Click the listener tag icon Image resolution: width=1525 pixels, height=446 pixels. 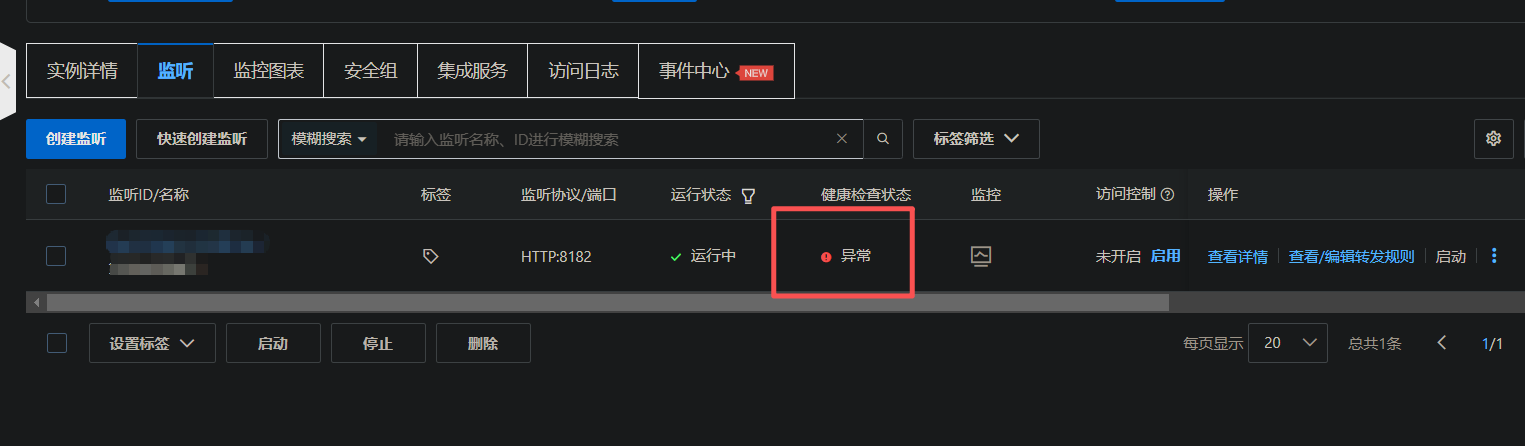[x=431, y=256]
